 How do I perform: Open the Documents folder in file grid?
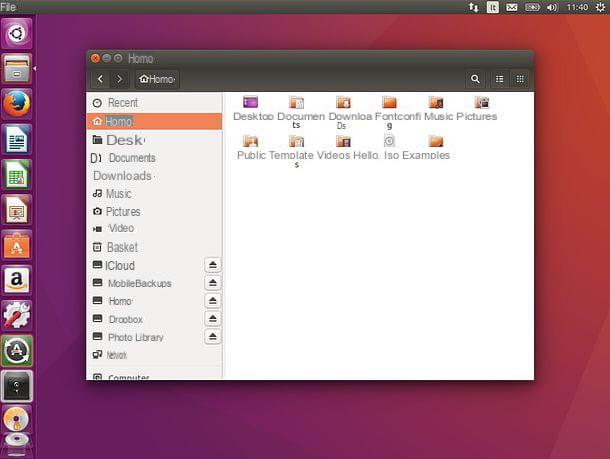pos(296,102)
